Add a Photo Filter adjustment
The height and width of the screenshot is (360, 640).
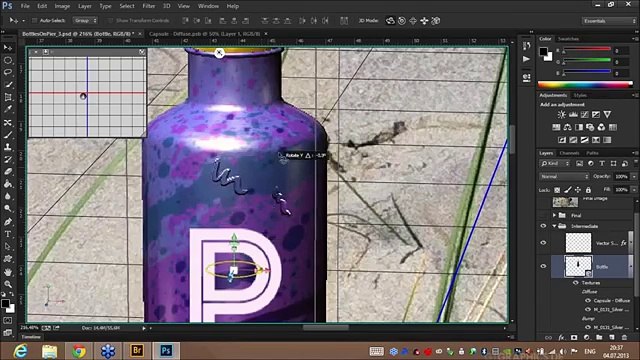tap(590, 127)
